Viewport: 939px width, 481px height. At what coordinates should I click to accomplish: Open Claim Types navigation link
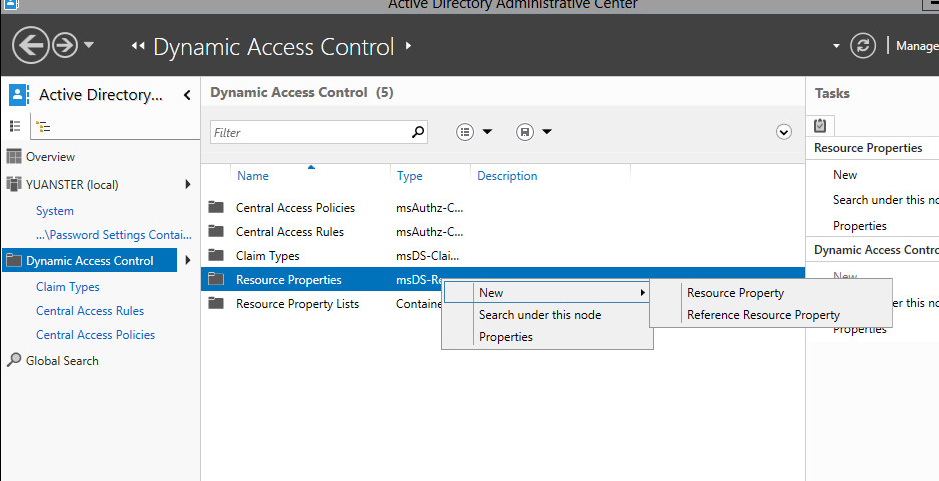[x=68, y=287]
